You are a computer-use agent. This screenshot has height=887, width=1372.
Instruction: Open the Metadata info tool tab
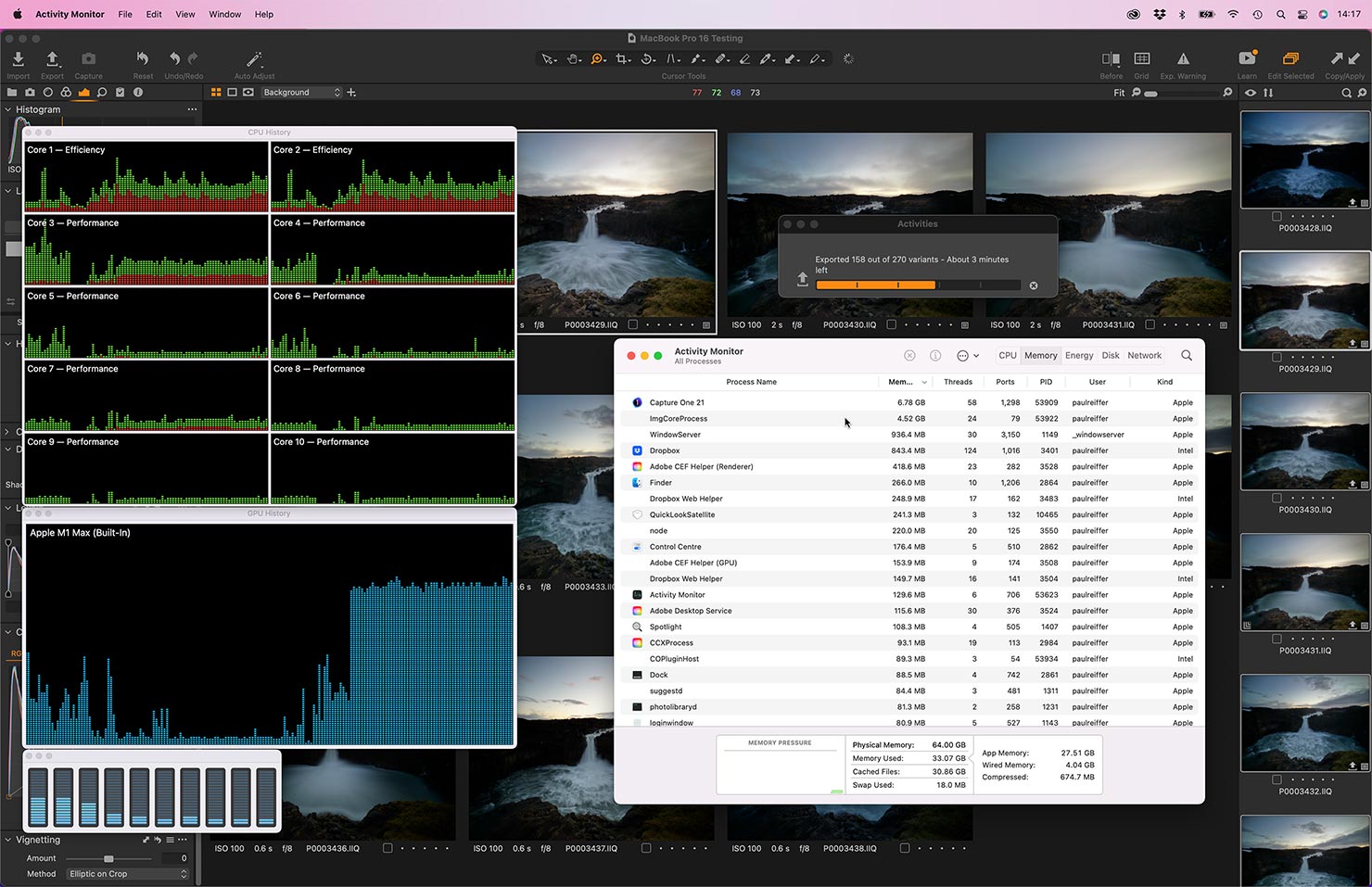tap(138, 93)
